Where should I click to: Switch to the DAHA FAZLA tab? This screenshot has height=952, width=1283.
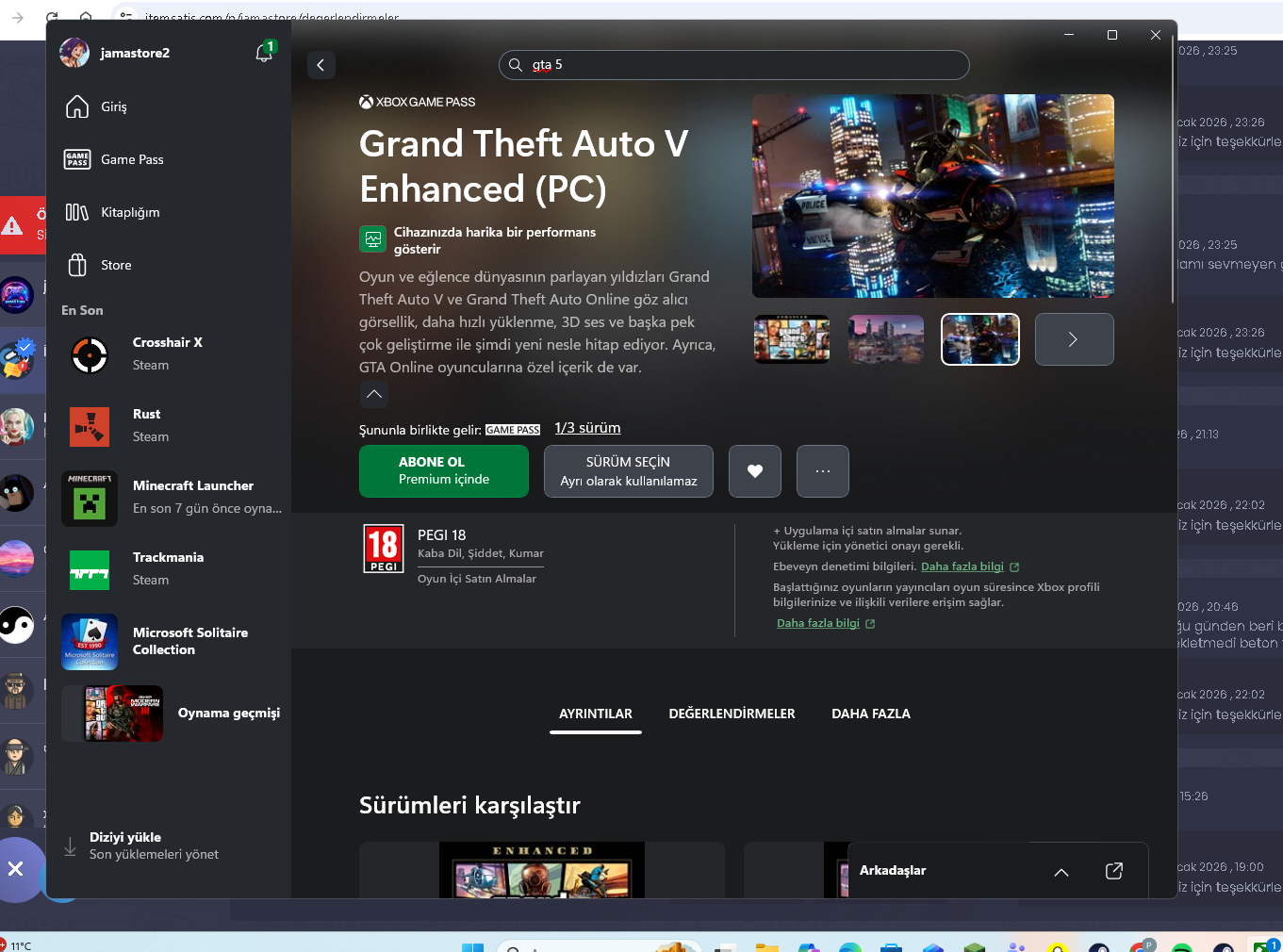871,714
